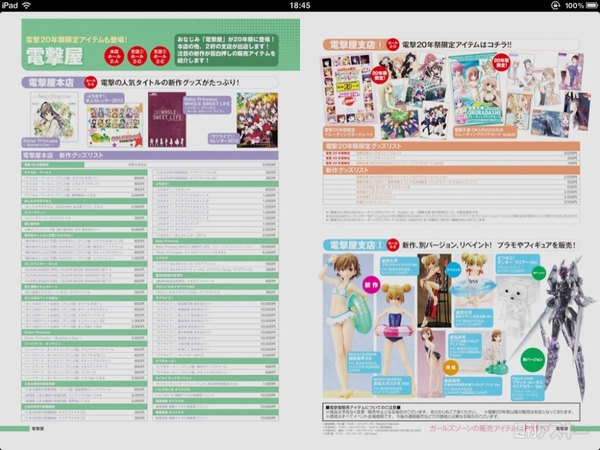The height and width of the screenshot is (450, 600).
Task: Tap the iPad carrier label
Action: 10,5
